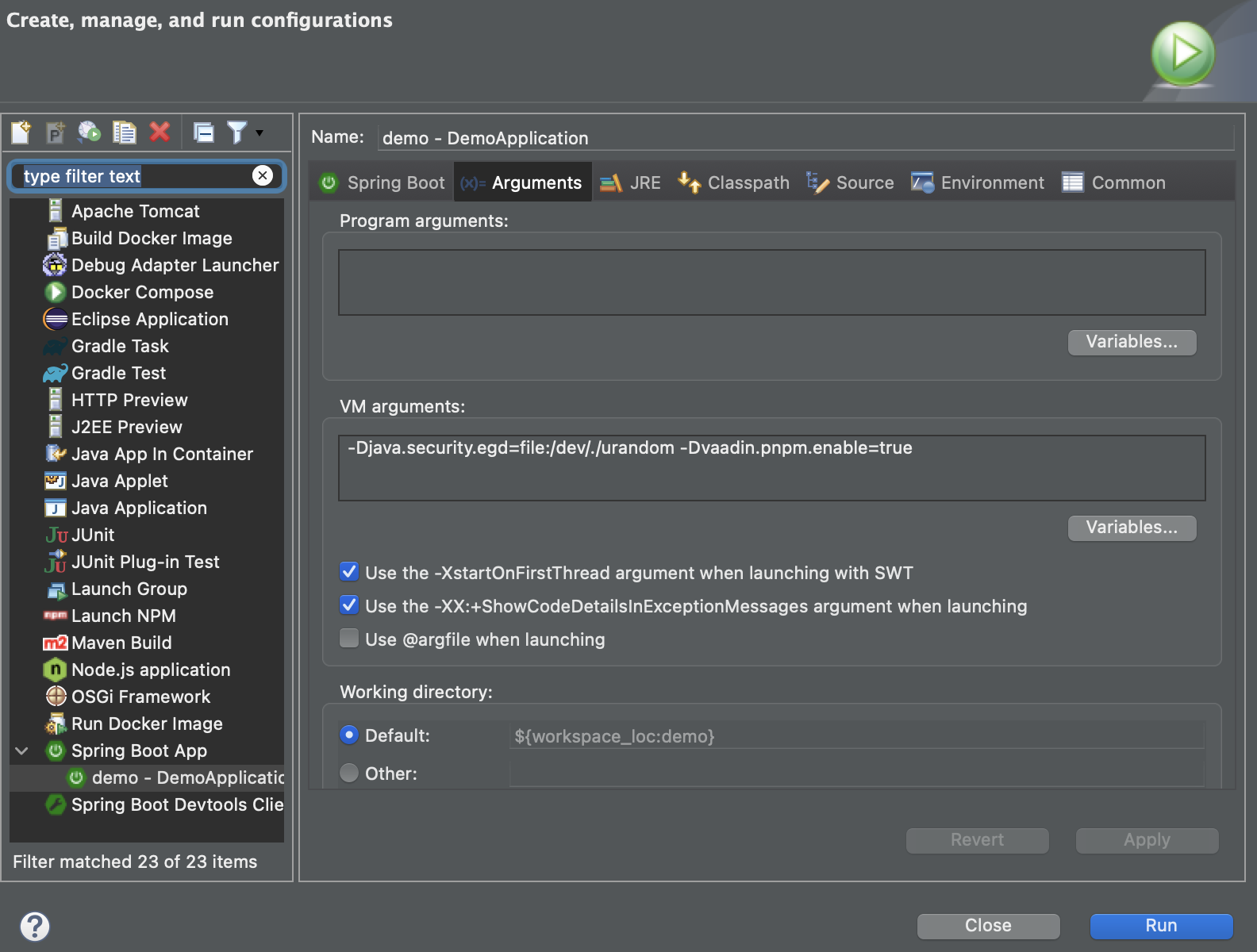
Task: Click the blue Run button
Action: pyautogui.click(x=1162, y=926)
